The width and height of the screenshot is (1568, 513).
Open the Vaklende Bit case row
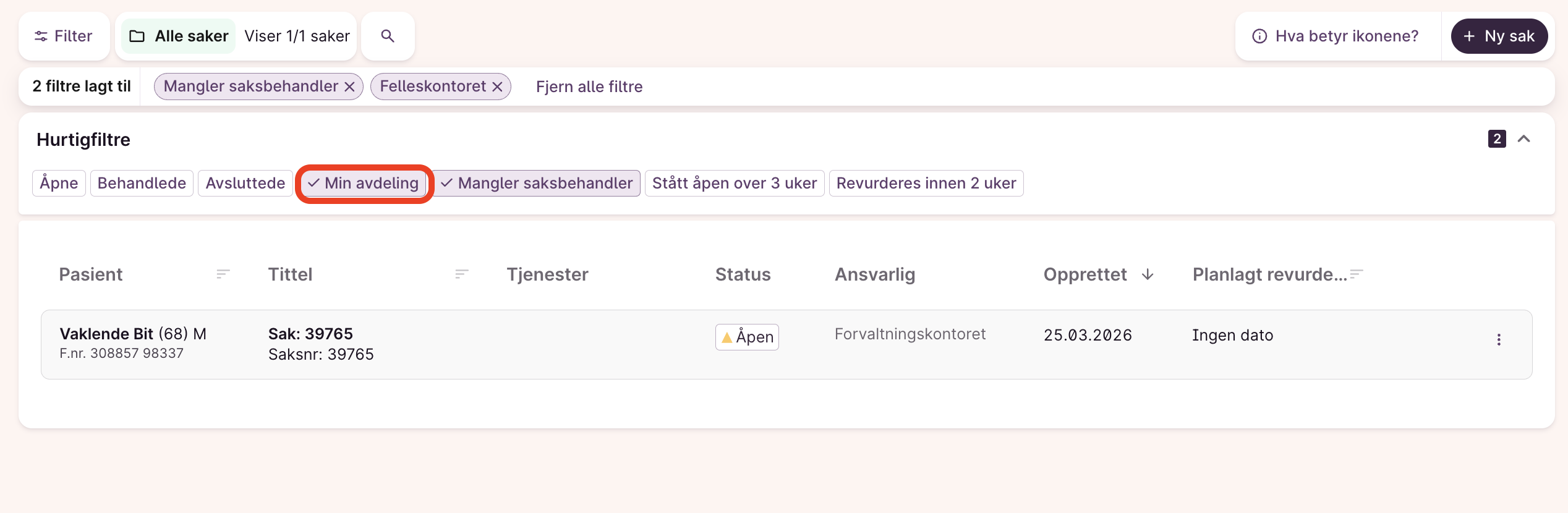[x=495, y=344]
